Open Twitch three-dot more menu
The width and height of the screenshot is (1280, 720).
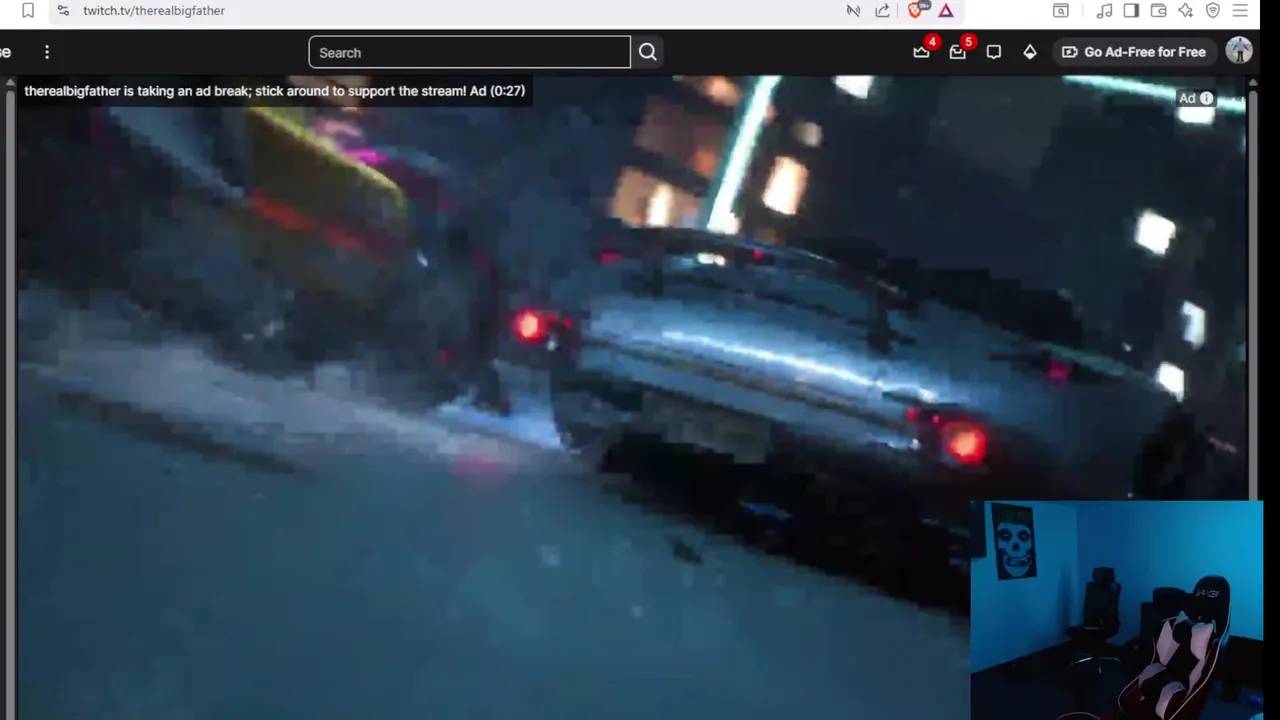pyautogui.click(x=47, y=52)
